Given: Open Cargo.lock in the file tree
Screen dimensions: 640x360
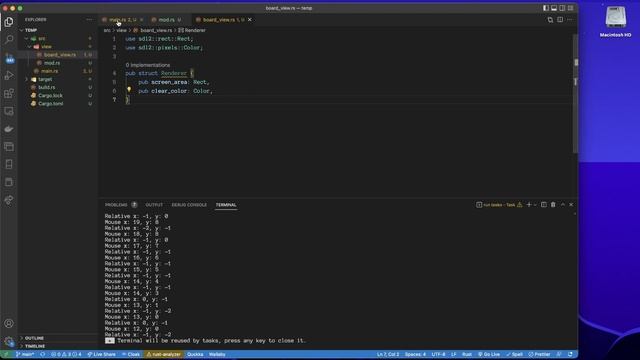Looking at the screenshot, I should coord(50,96).
